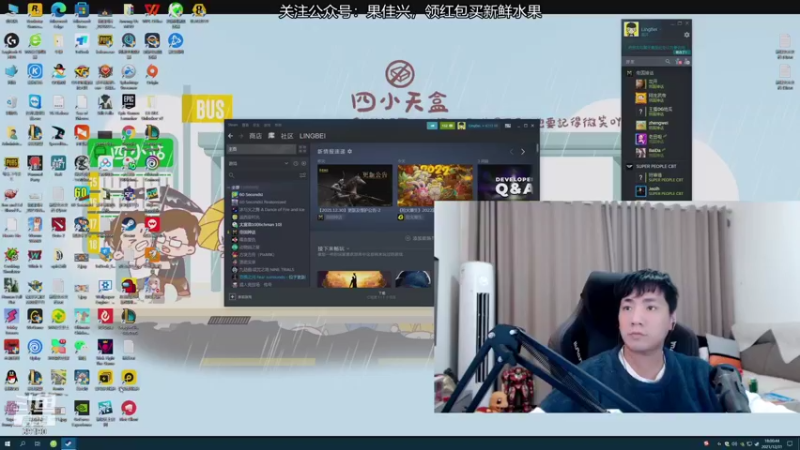This screenshot has width=800, height=450.
Task: Click green wallet balance button in Steam header
Action: pos(447,126)
